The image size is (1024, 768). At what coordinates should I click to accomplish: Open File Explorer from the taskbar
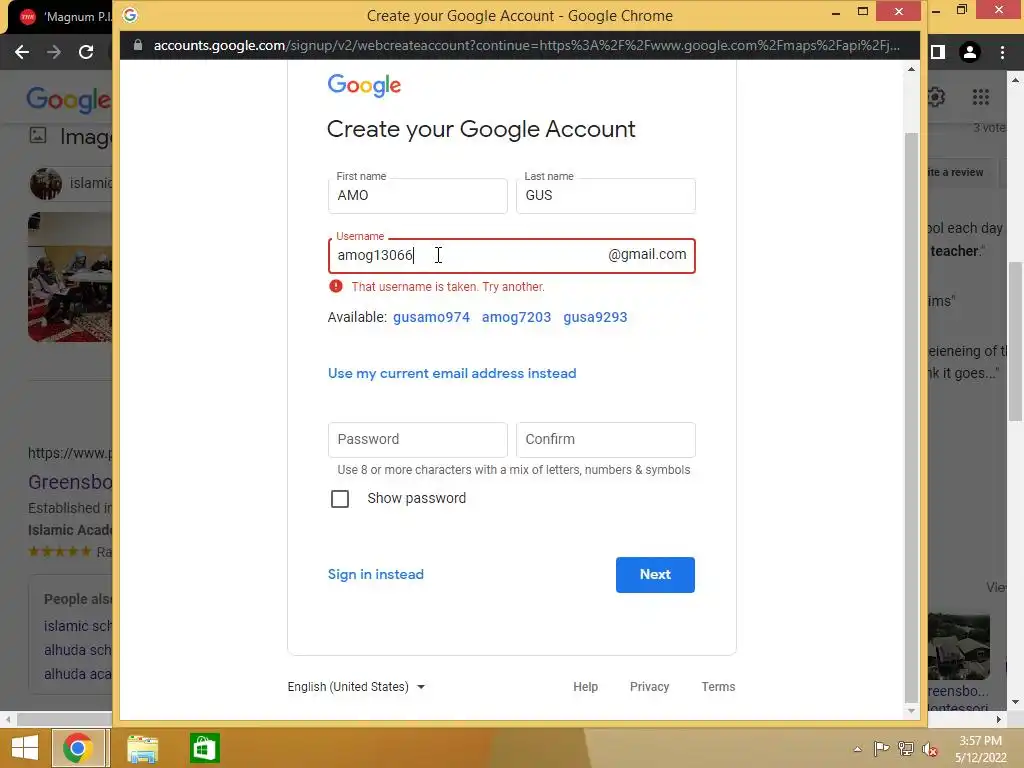(x=142, y=748)
